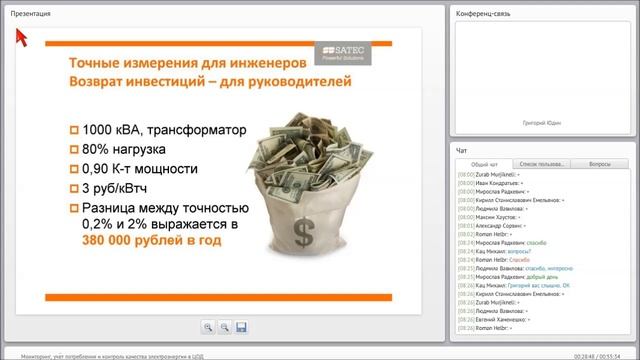Select the 08:26 Zurab Mutjikneli message
The image size is (640, 360).
point(489,302)
